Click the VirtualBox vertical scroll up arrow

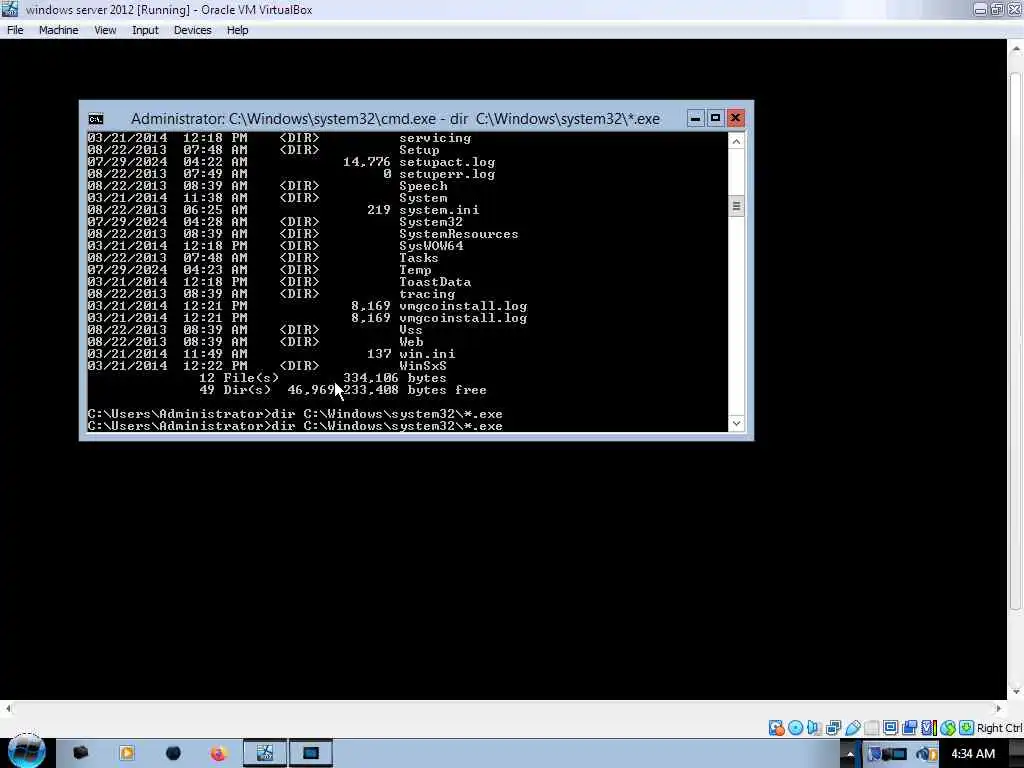point(1016,49)
